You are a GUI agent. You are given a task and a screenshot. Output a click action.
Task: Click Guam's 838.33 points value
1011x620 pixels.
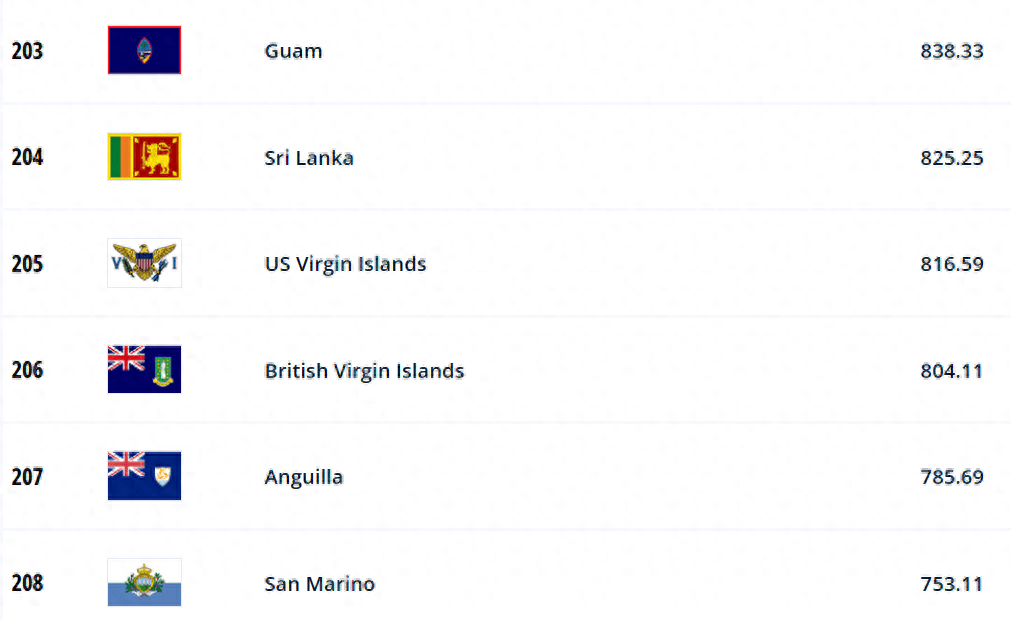click(952, 51)
